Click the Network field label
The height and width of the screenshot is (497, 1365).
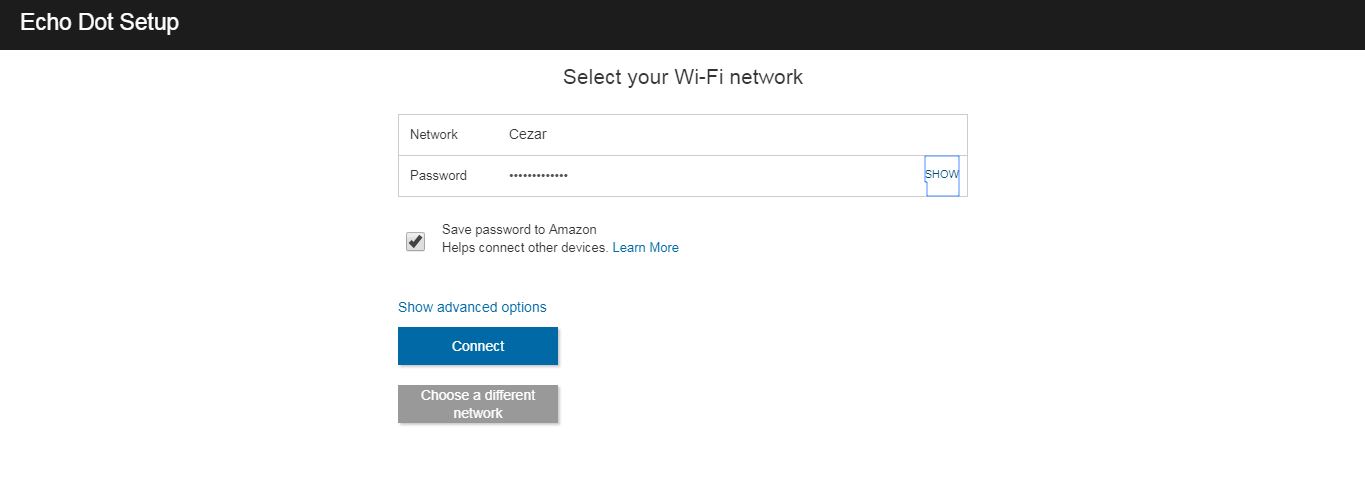[434, 135]
